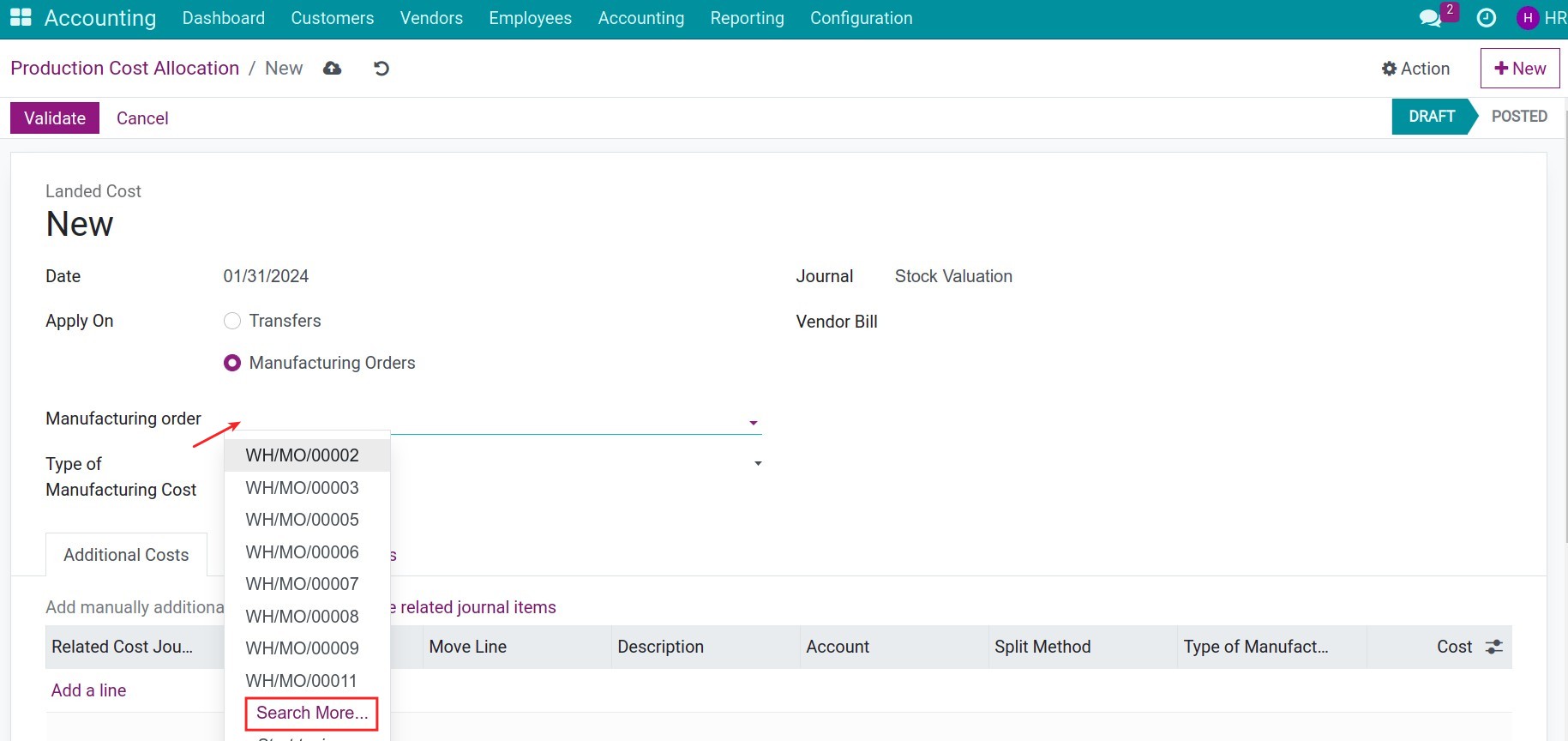
Task: Select the Transfers radio option
Action: point(232,321)
